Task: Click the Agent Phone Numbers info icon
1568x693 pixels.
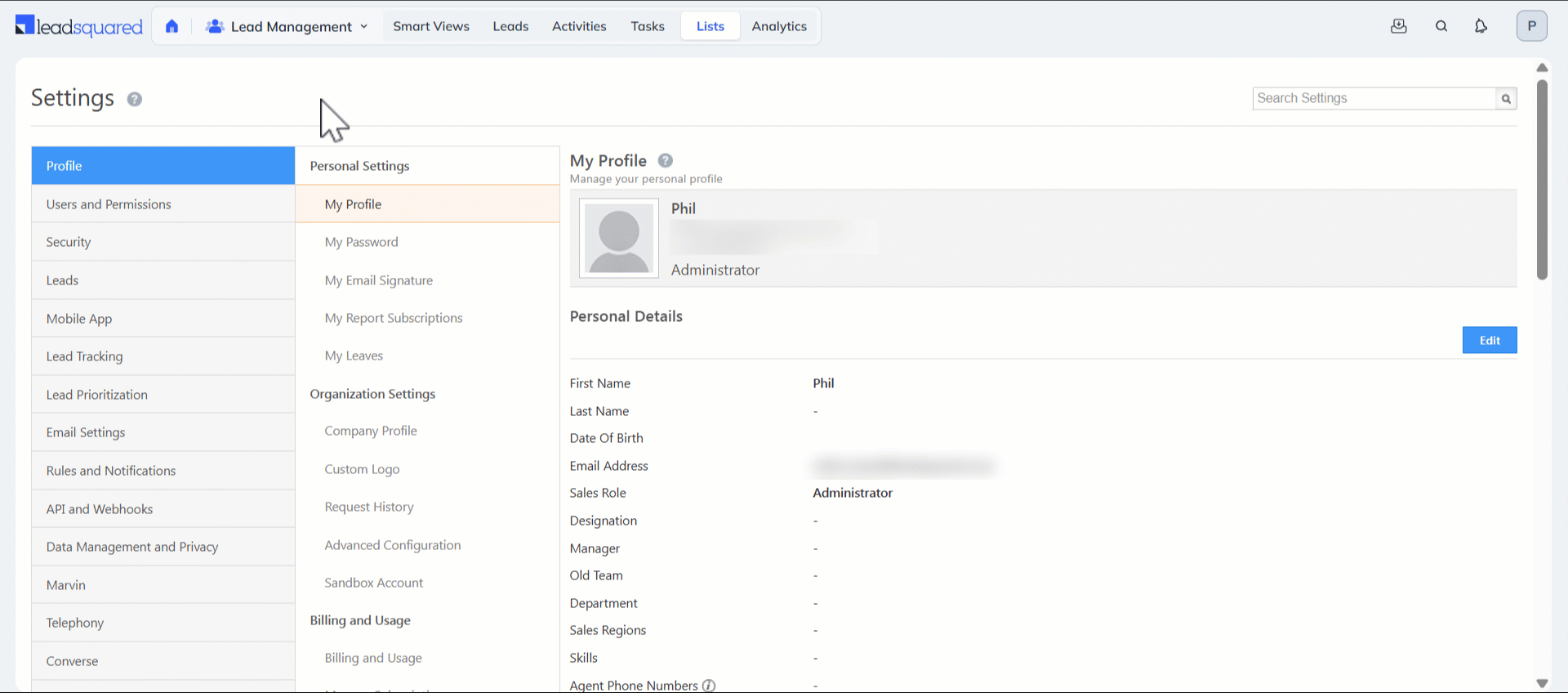Action: 709,686
